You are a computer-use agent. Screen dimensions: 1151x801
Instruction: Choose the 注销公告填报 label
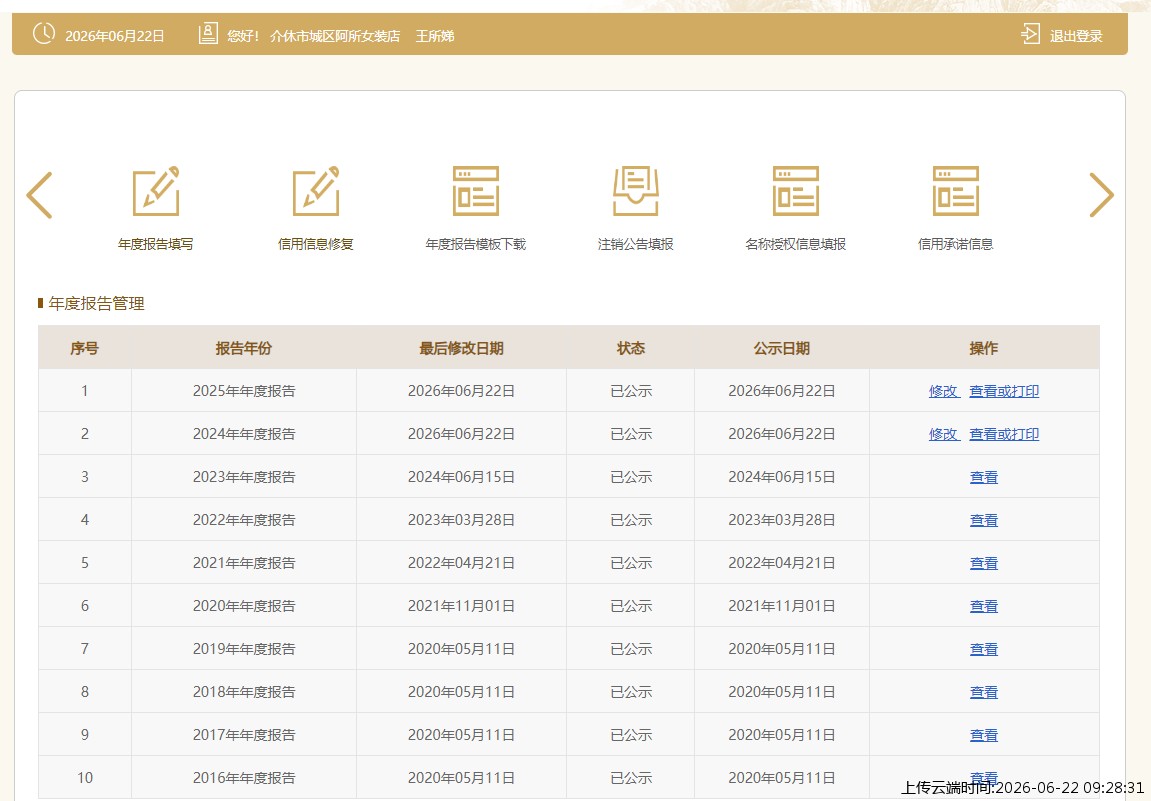[x=636, y=244]
